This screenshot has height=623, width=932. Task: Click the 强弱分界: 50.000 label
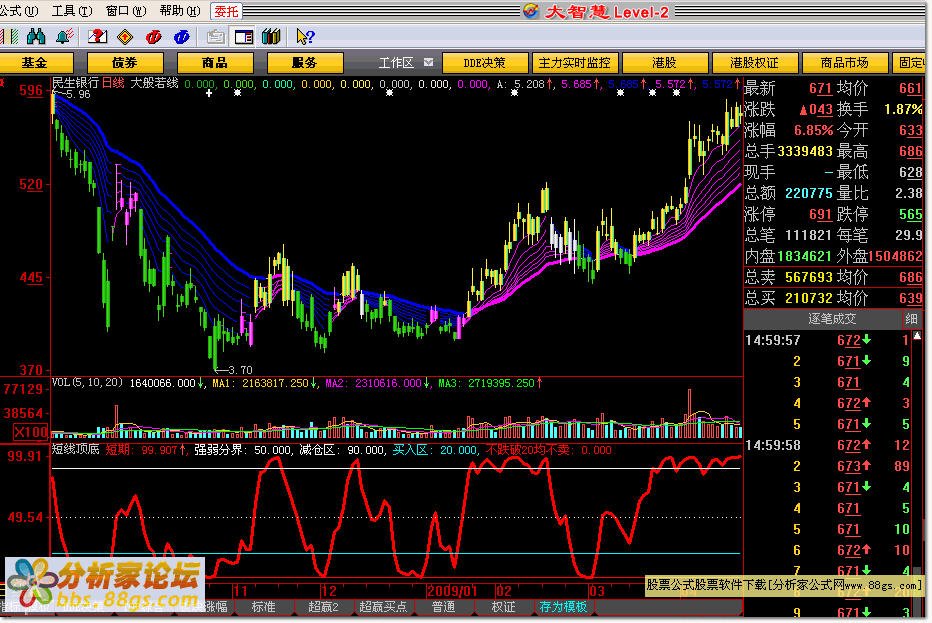tap(243, 450)
